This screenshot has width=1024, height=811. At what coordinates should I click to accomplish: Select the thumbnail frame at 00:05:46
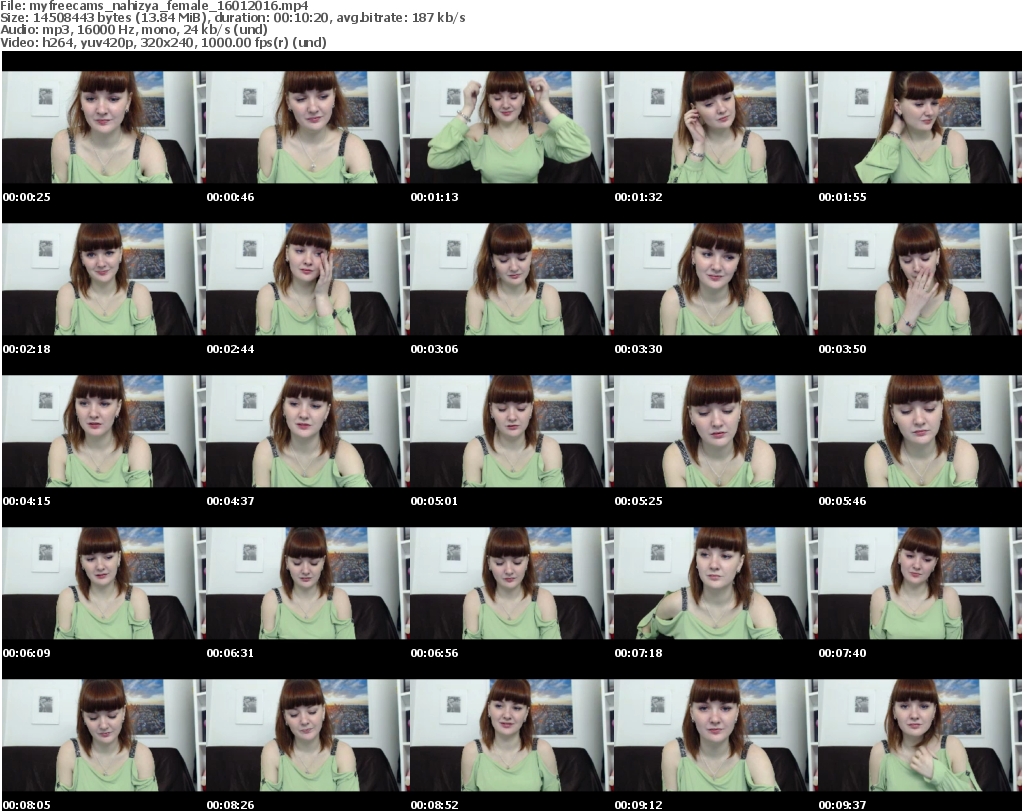920,432
